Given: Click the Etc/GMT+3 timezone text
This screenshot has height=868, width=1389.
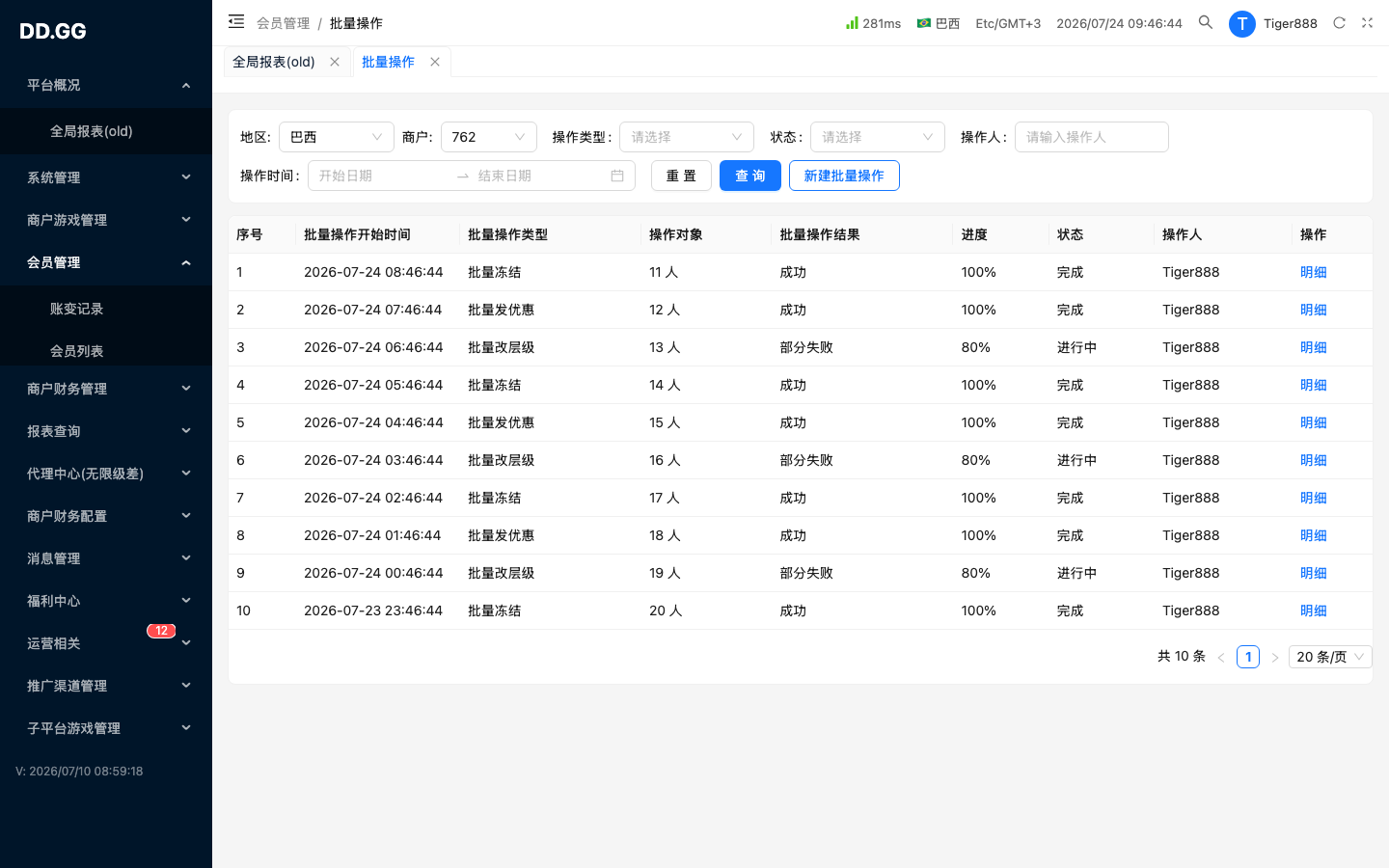Looking at the screenshot, I should pyautogui.click(x=1008, y=23).
